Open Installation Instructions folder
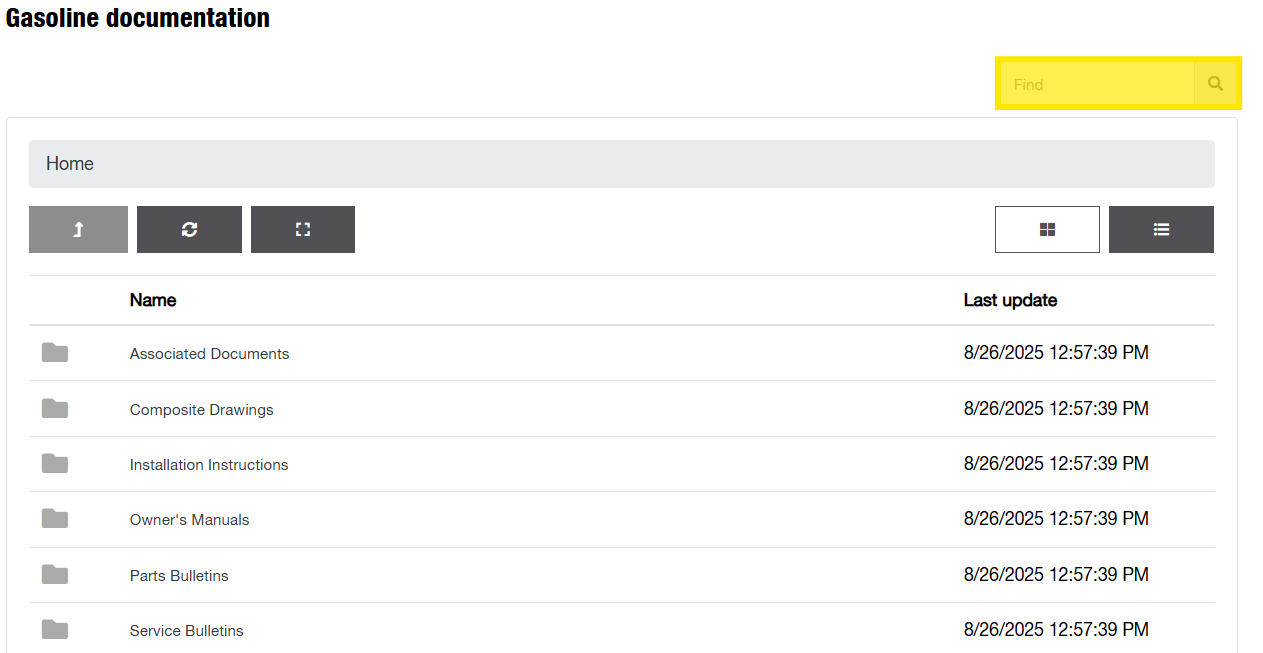The height and width of the screenshot is (653, 1263). [209, 465]
